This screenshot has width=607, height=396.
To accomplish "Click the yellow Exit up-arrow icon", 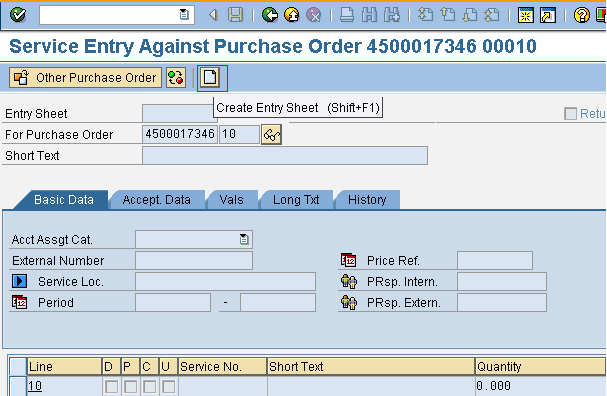I will click(292, 15).
